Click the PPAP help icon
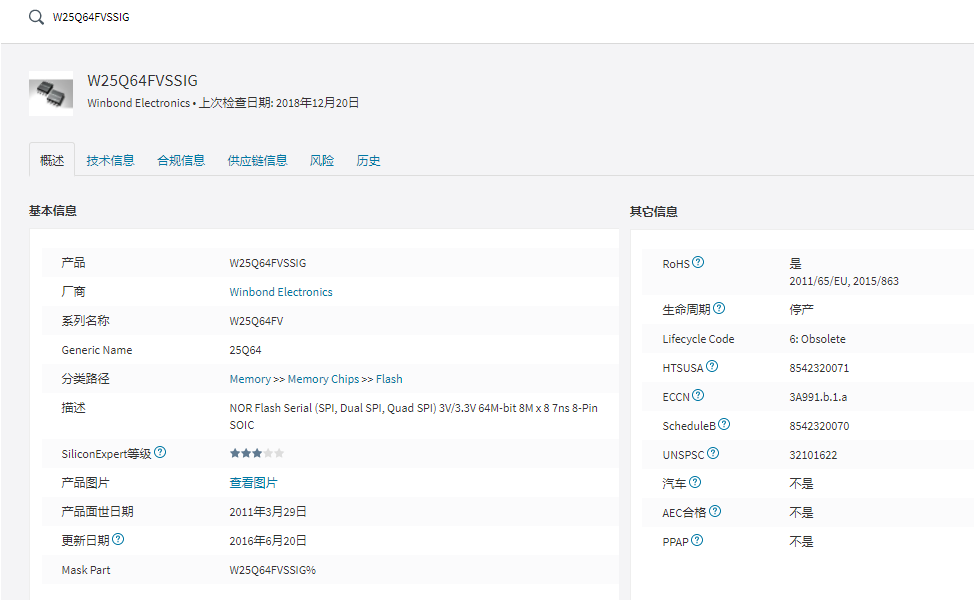974x600 pixels. pos(697,540)
